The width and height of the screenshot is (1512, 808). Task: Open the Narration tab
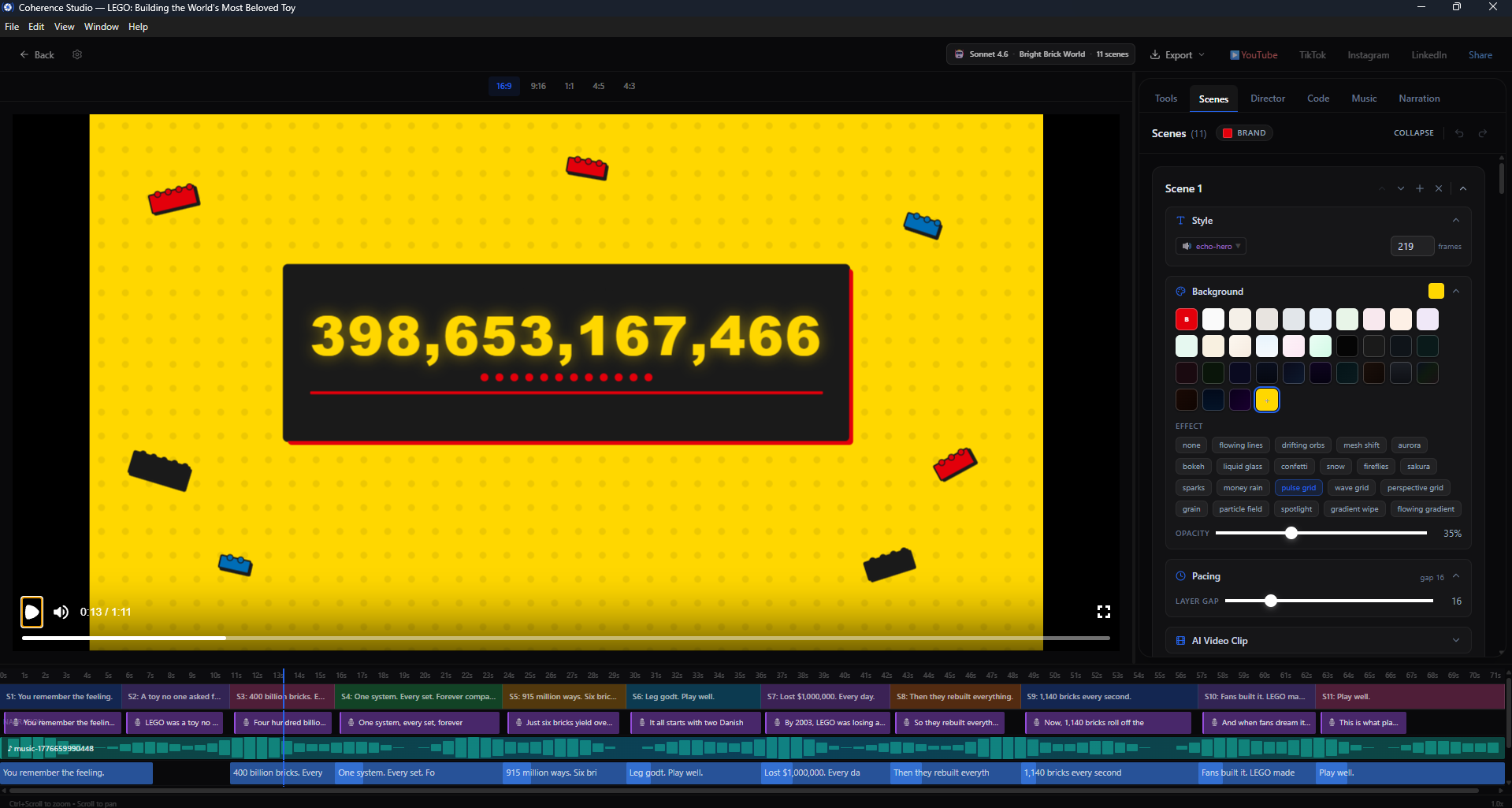point(1419,99)
